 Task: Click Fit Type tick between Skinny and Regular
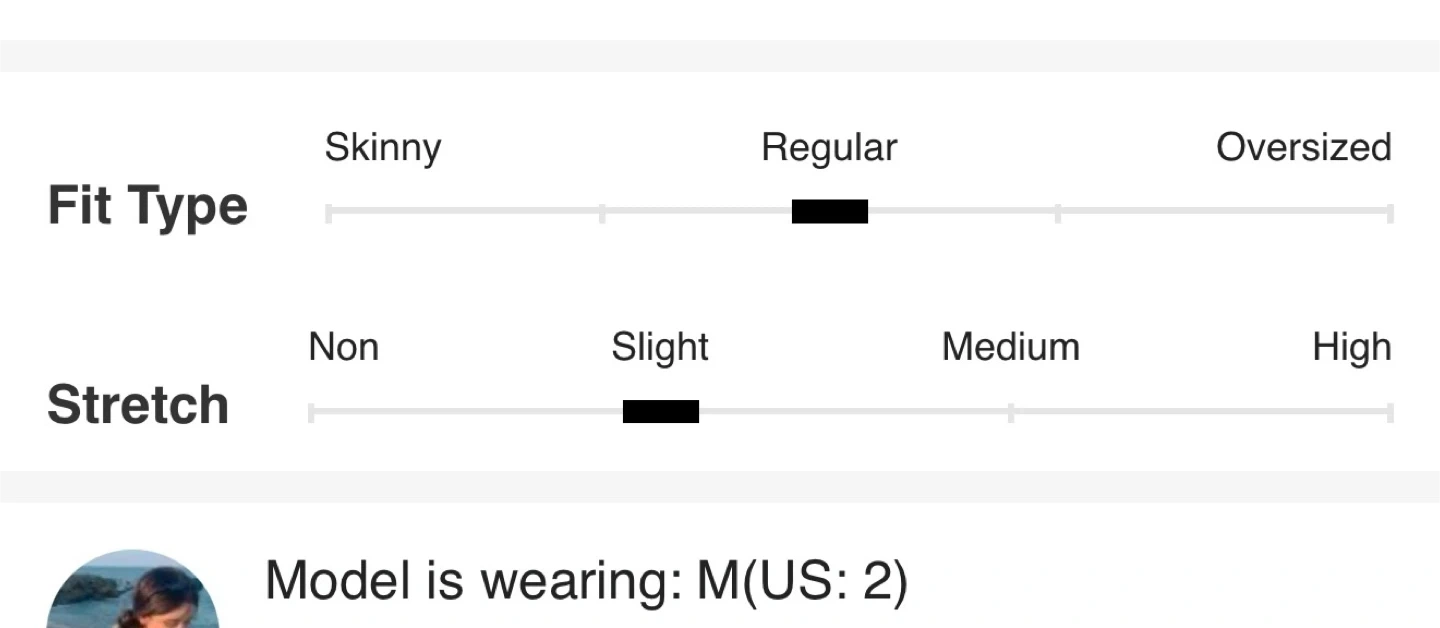[602, 213]
